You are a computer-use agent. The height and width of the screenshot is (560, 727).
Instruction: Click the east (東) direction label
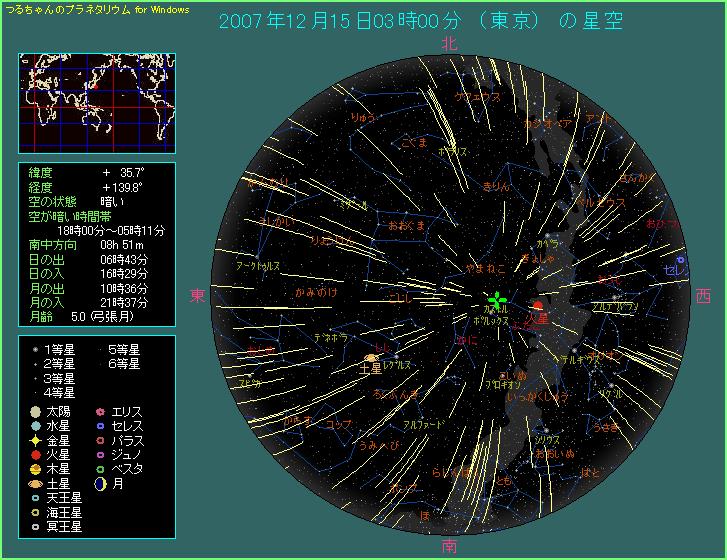pyautogui.click(x=197, y=296)
